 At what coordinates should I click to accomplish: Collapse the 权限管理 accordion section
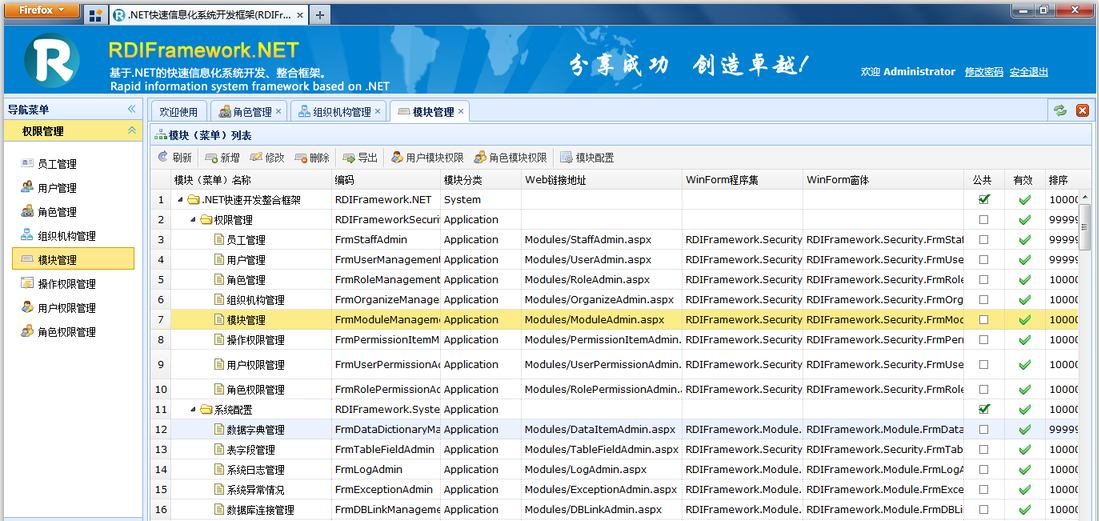(x=131, y=130)
